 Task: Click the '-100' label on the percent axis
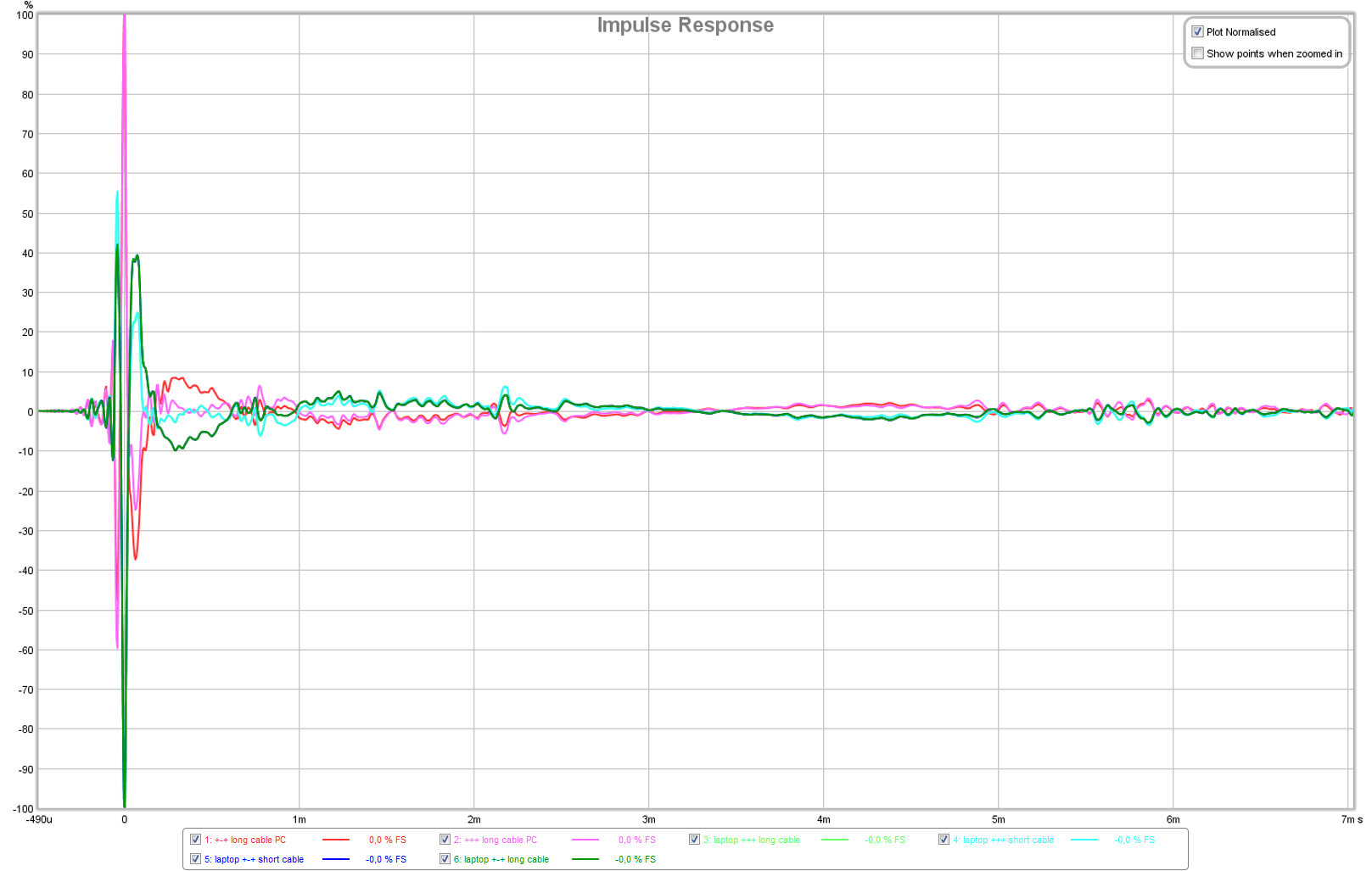click(24, 809)
